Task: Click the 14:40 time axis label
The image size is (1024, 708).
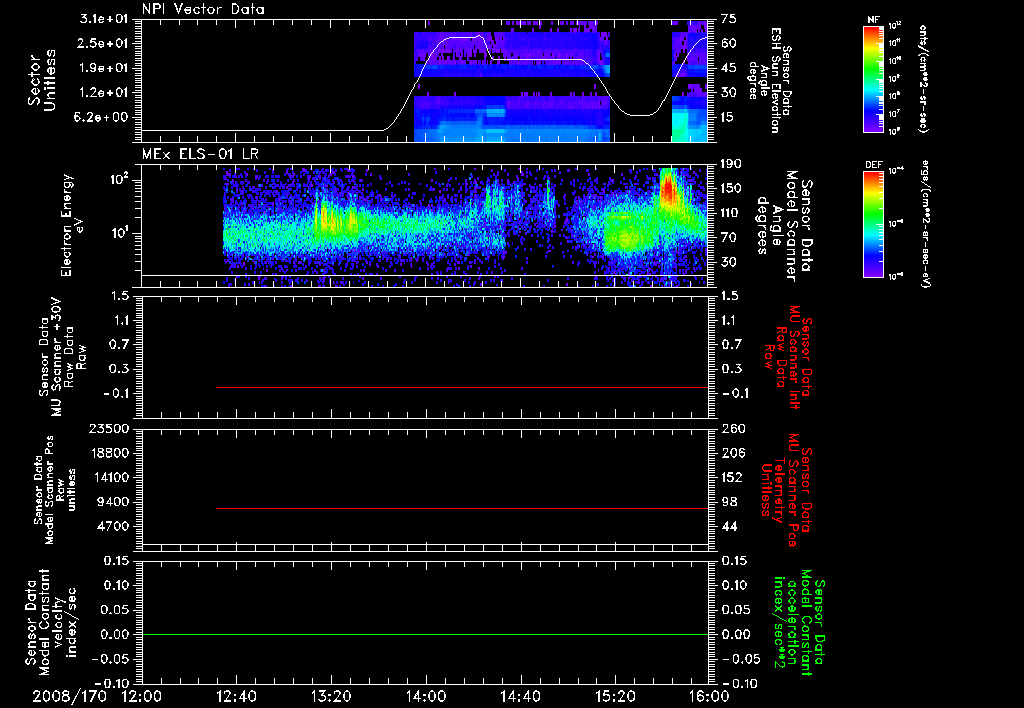Action: coord(520,696)
